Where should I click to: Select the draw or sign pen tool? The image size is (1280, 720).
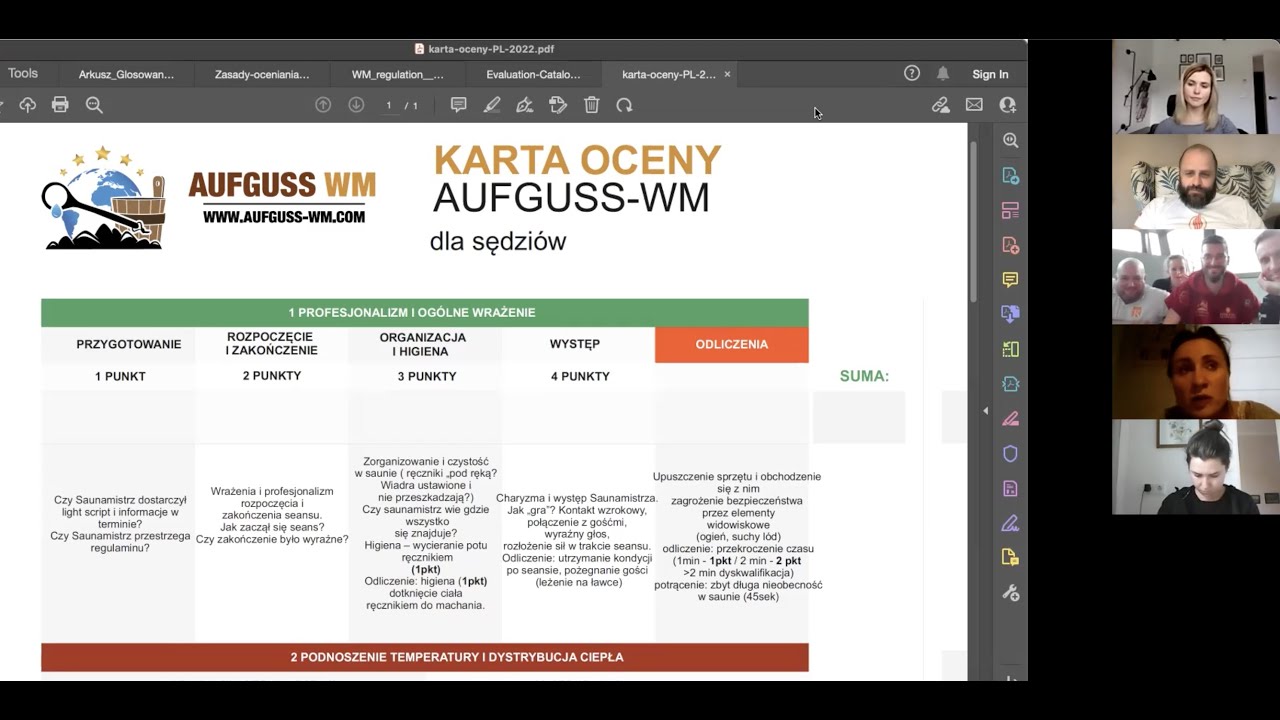tap(524, 105)
